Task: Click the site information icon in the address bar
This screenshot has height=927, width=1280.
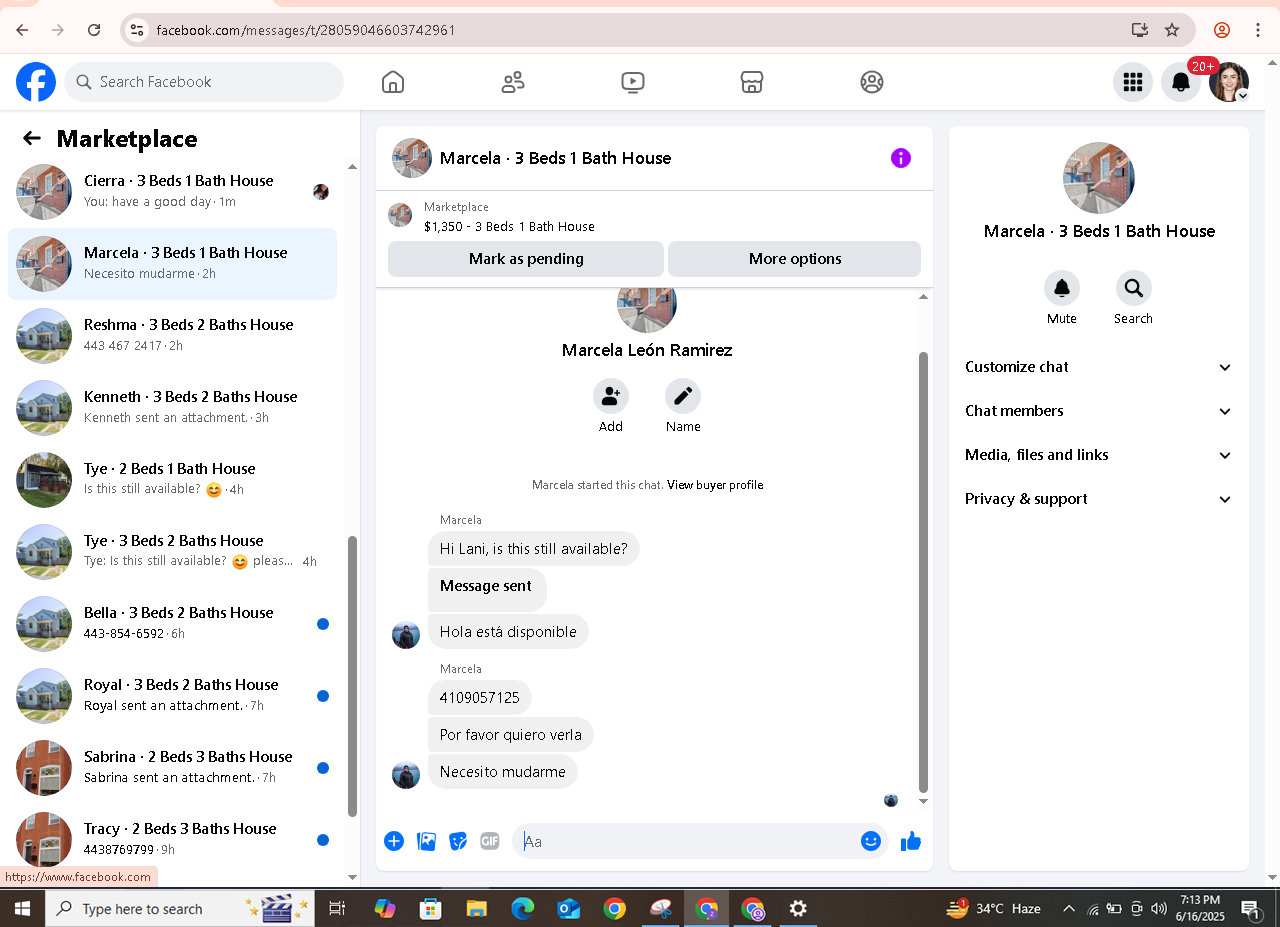Action: click(x=138, y=30)
